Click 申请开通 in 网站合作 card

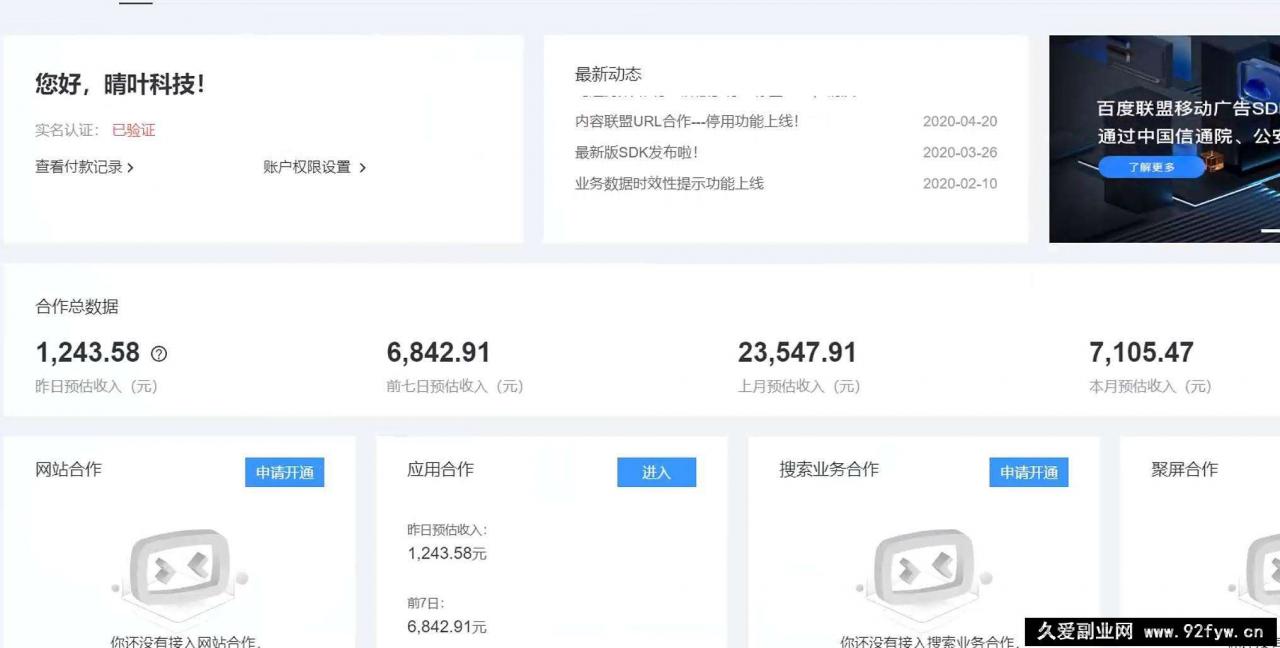tap(284, 472)
